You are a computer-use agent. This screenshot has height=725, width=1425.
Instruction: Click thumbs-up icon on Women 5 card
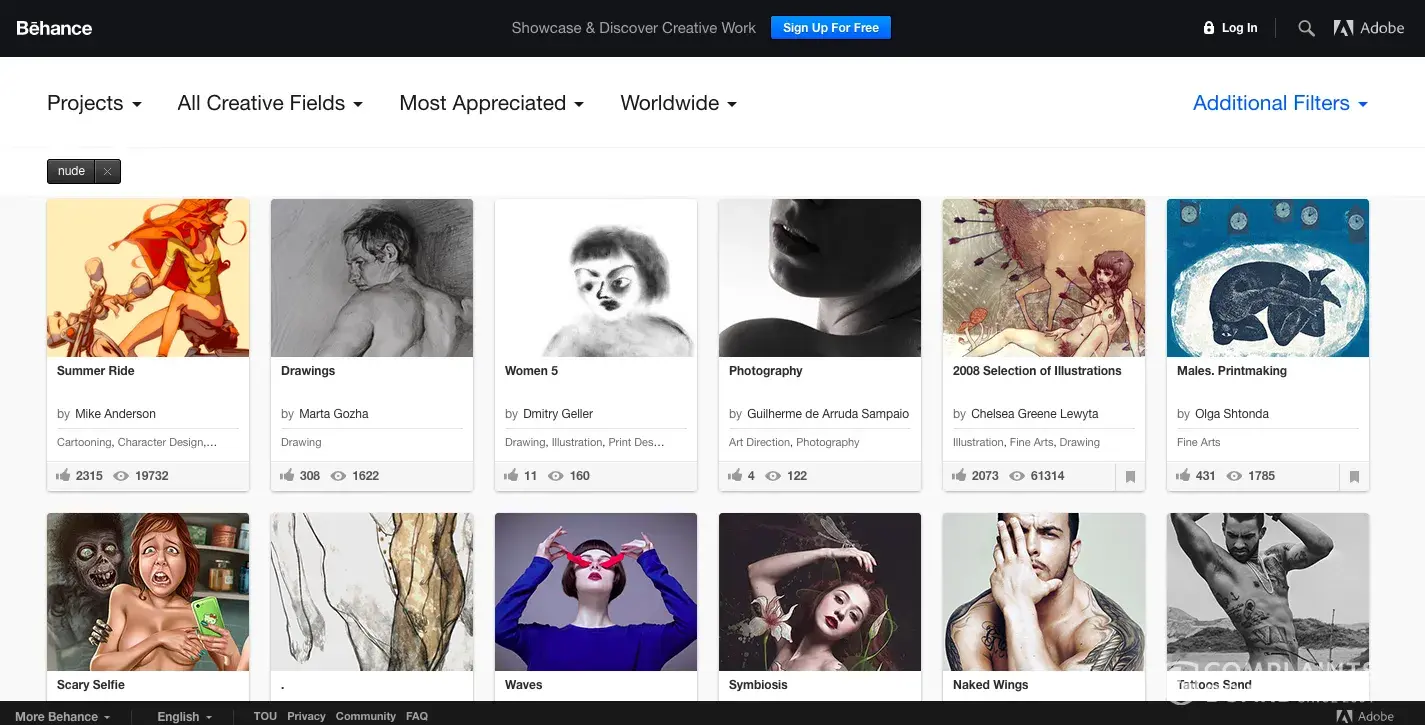[x=512, y=476]
